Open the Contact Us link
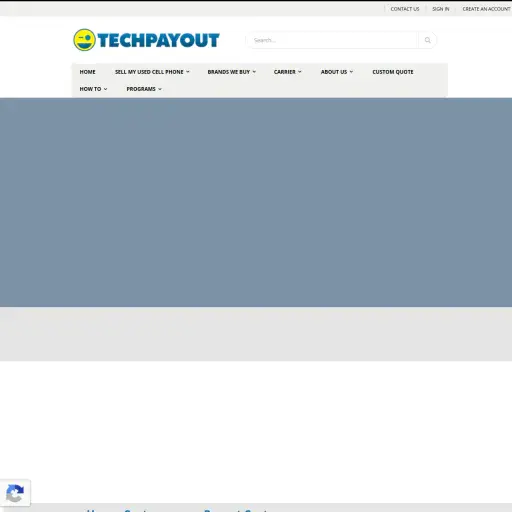The width and height of the screenshot is (512, 512). pos(405,9)
